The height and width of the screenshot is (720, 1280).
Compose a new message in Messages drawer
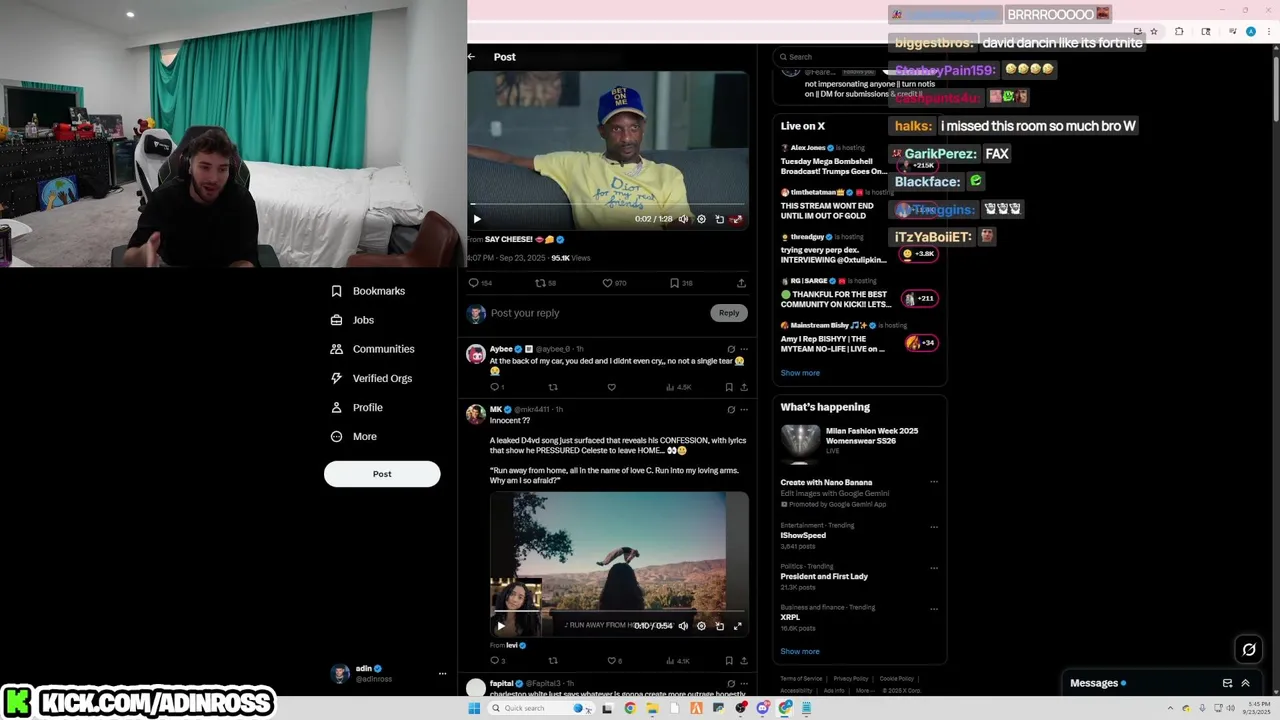point(1227,683)
